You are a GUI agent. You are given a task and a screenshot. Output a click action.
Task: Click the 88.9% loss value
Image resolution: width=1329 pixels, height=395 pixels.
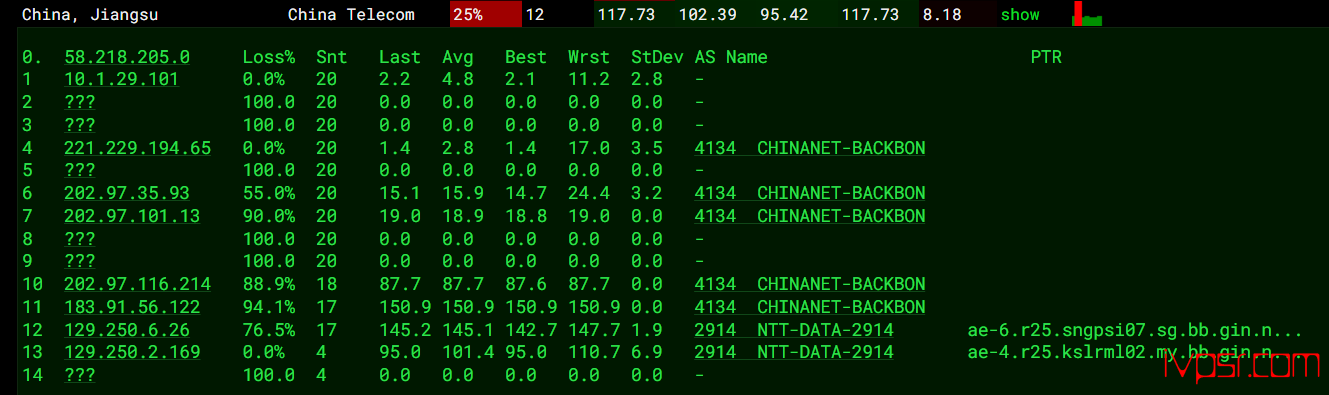tap(269, 284)
